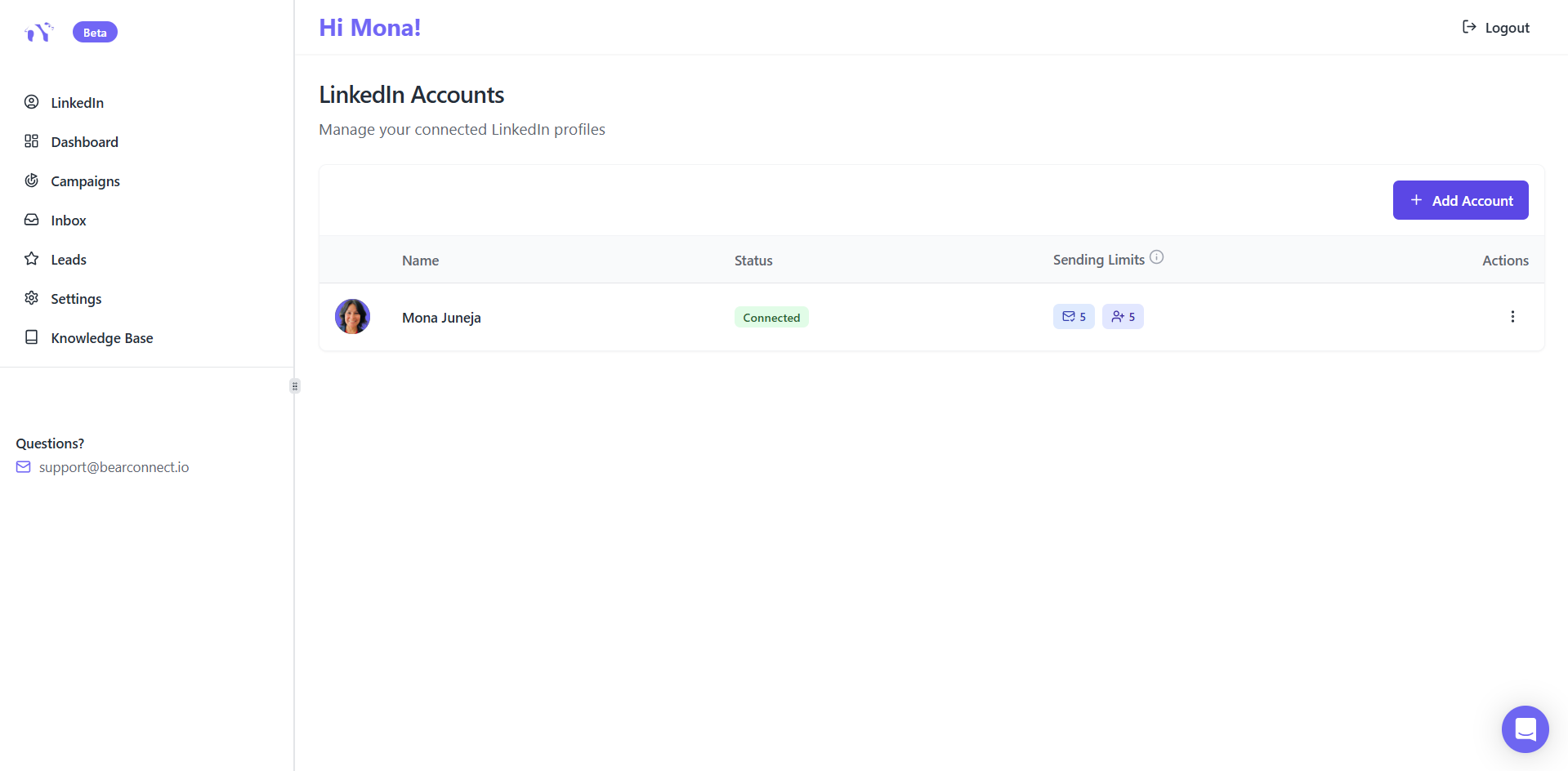Click the Connected status badge for Mona Juneja
Image resolution: width=1568 pixels, height=771 pixels.
(771, 317)
